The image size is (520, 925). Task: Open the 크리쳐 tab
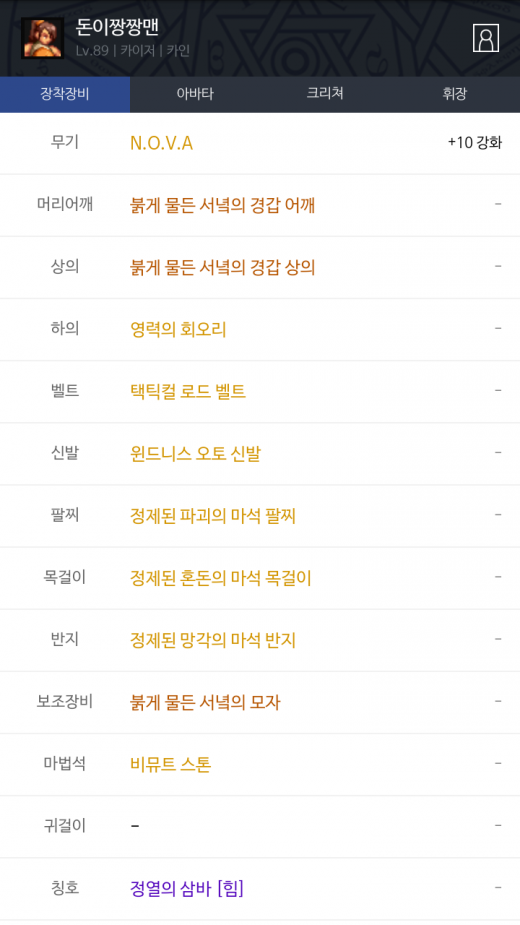pyautogui.click(x=325, y=94)
